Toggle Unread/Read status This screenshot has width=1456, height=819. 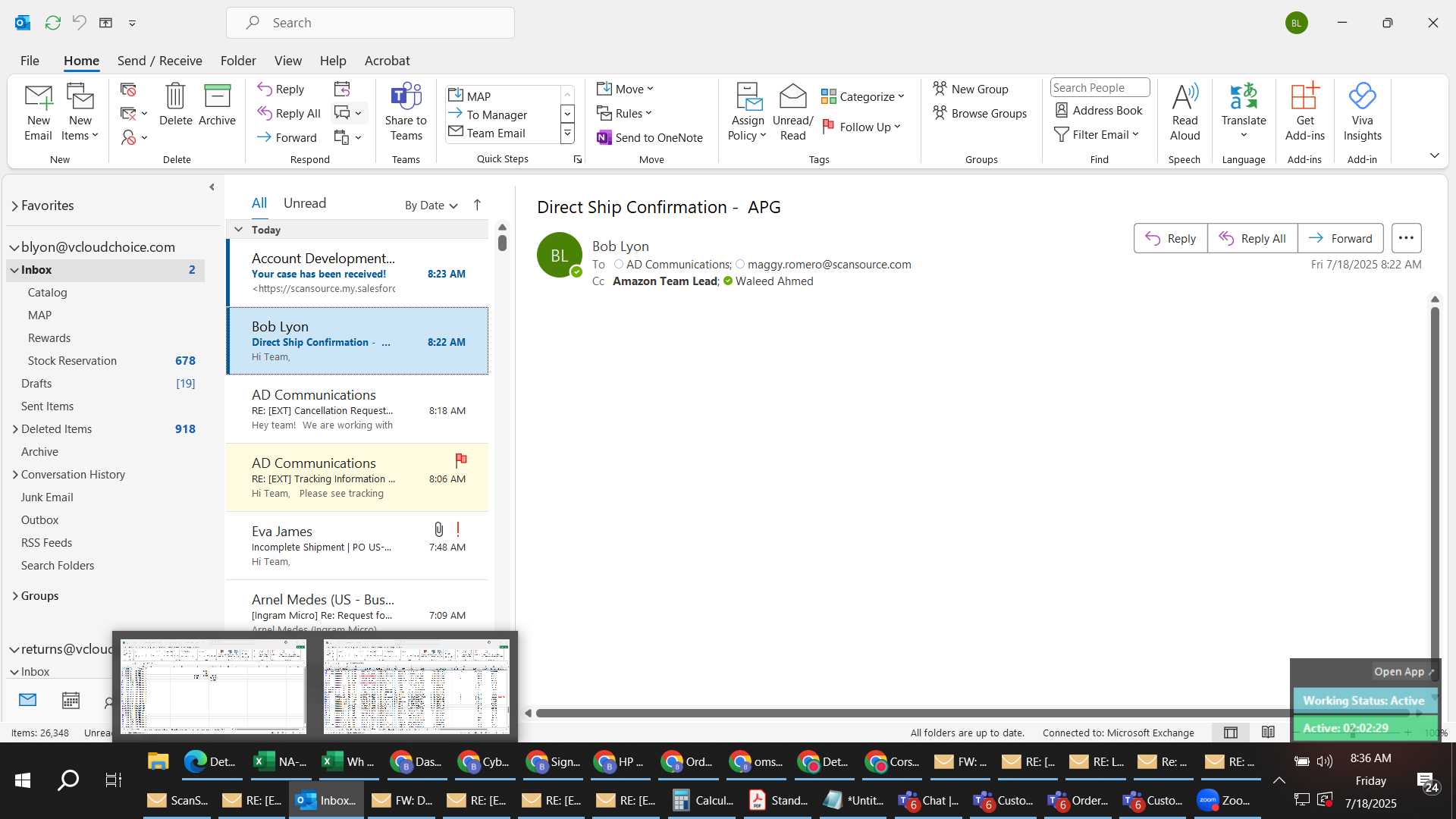792,112
